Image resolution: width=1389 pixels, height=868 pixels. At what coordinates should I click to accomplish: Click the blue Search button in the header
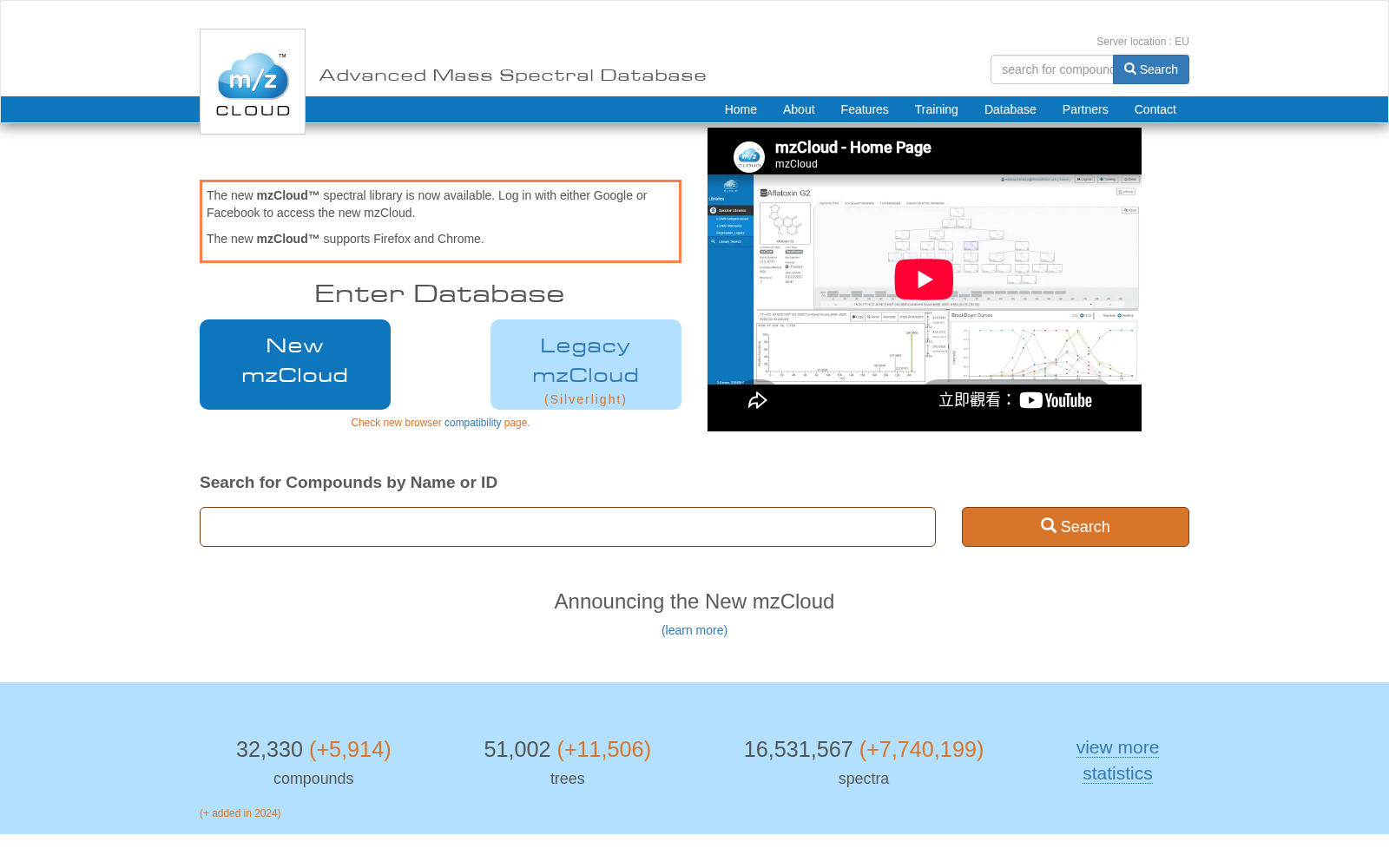(1151, 69)
